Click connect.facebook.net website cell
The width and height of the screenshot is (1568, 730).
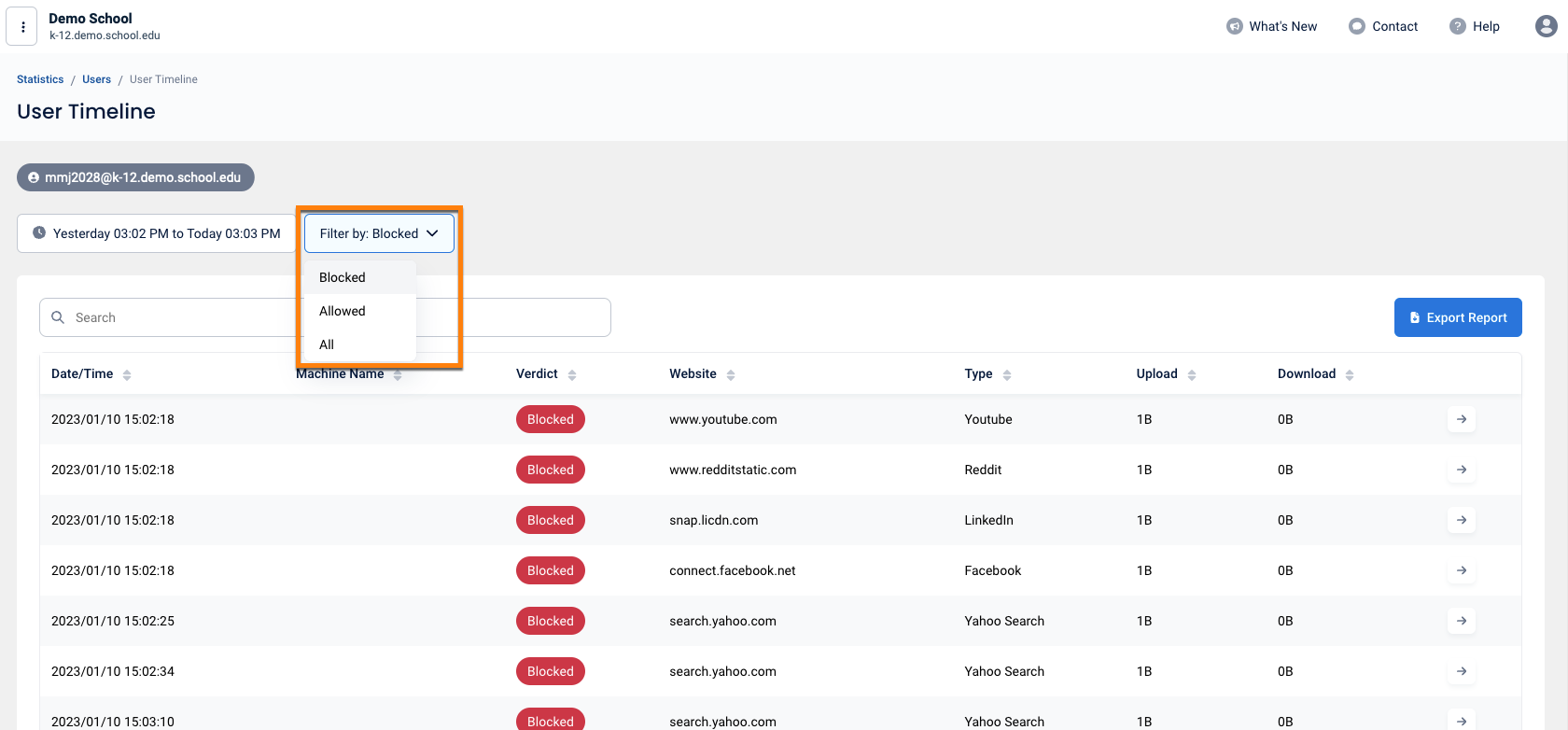point(732,570)
